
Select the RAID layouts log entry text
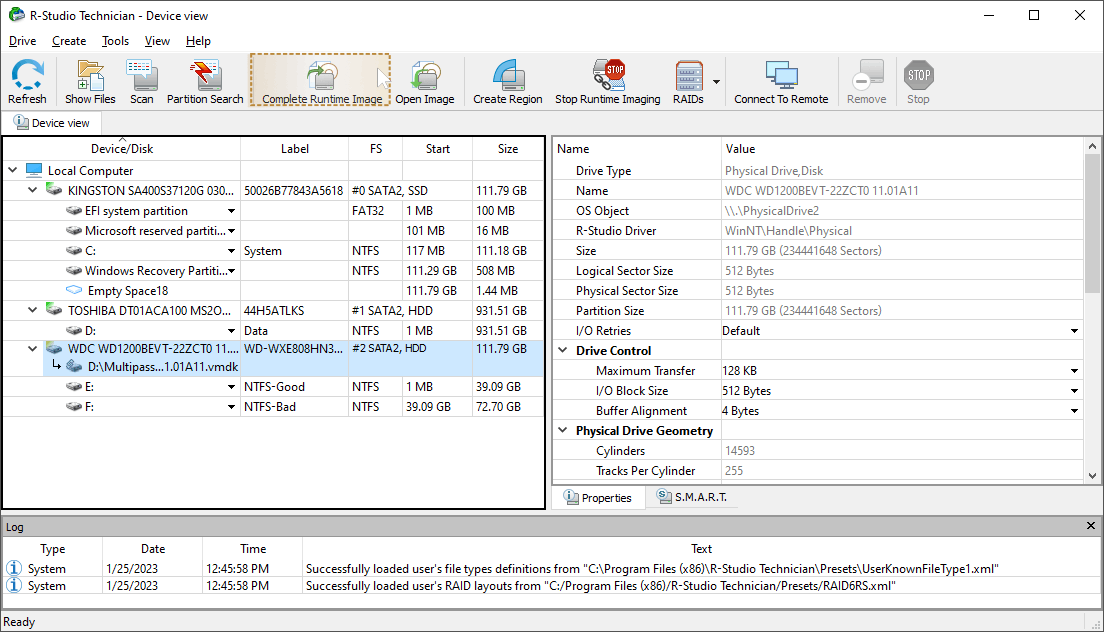(601, 586)
